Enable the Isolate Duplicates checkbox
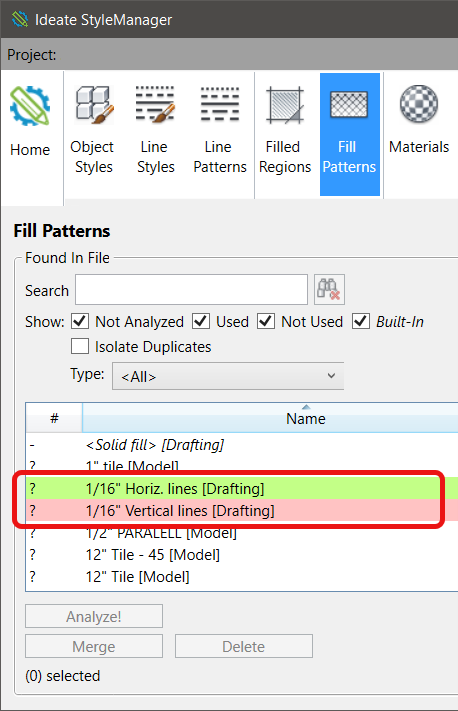 click(80, 346)
